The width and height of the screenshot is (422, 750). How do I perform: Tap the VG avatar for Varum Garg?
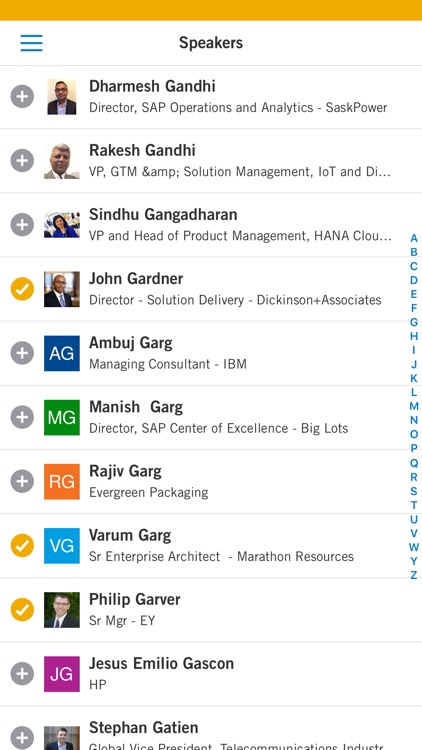[62, 545]
